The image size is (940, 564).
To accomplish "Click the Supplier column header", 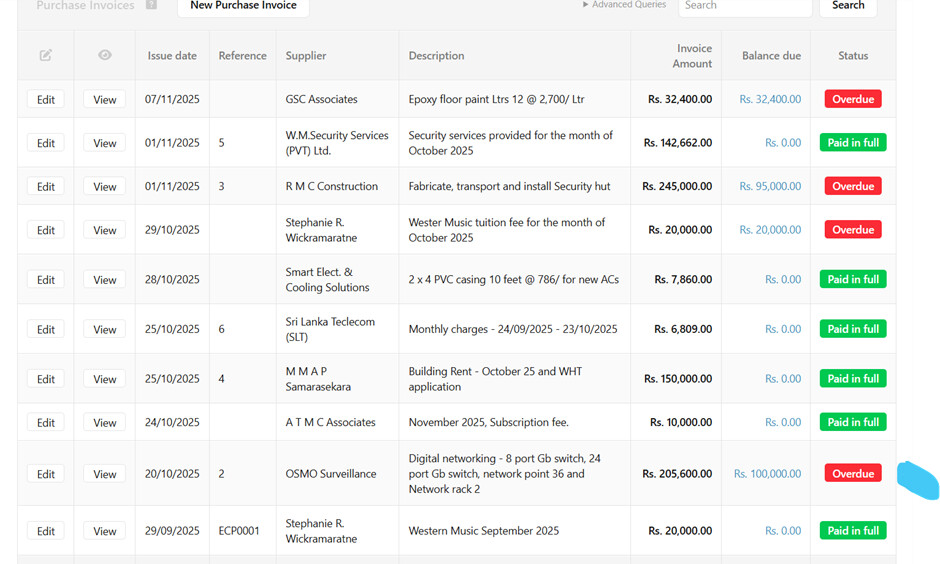I will [x=306, y=56].
